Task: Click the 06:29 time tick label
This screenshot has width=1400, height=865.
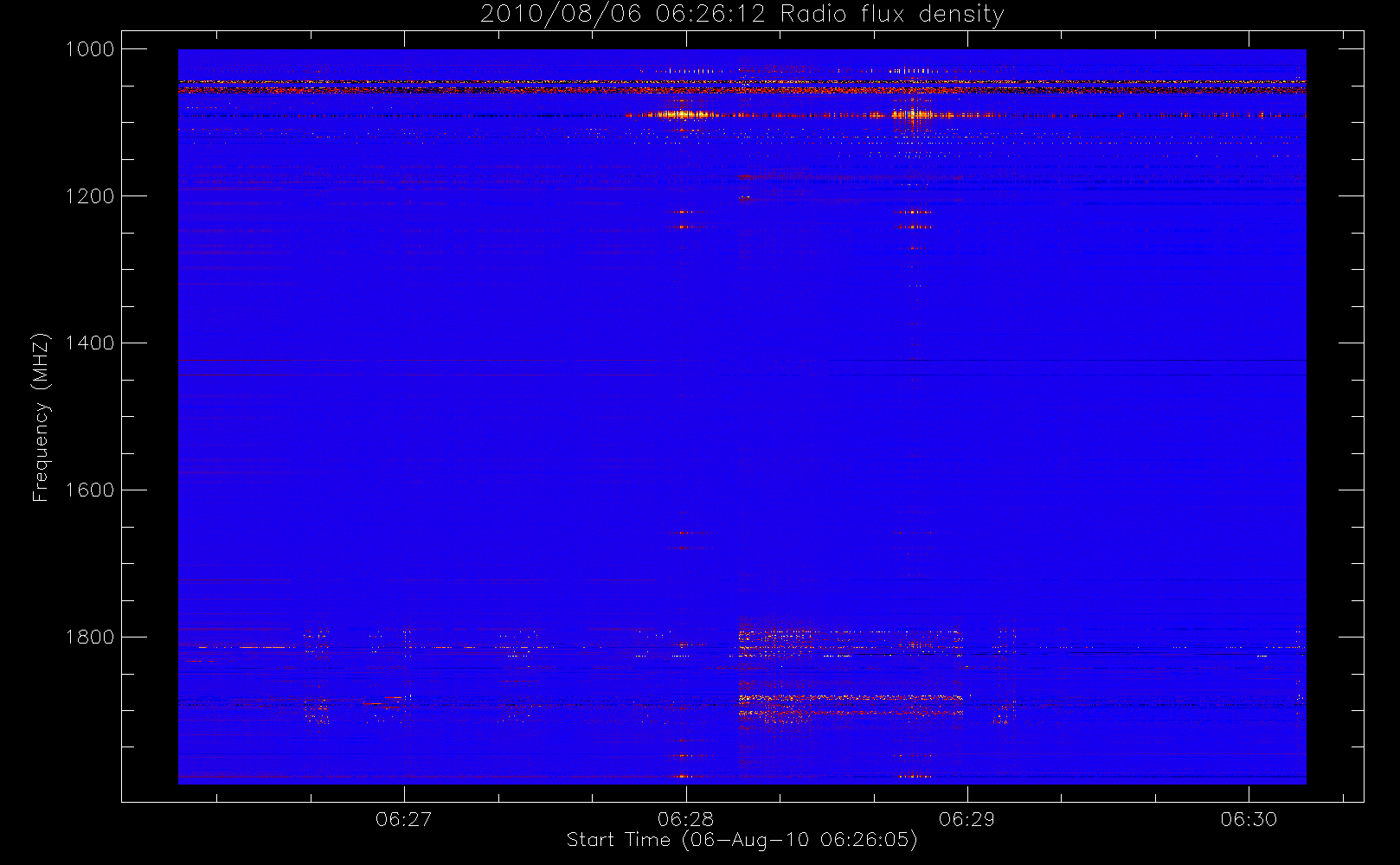Action: click(x=967, y=819)
